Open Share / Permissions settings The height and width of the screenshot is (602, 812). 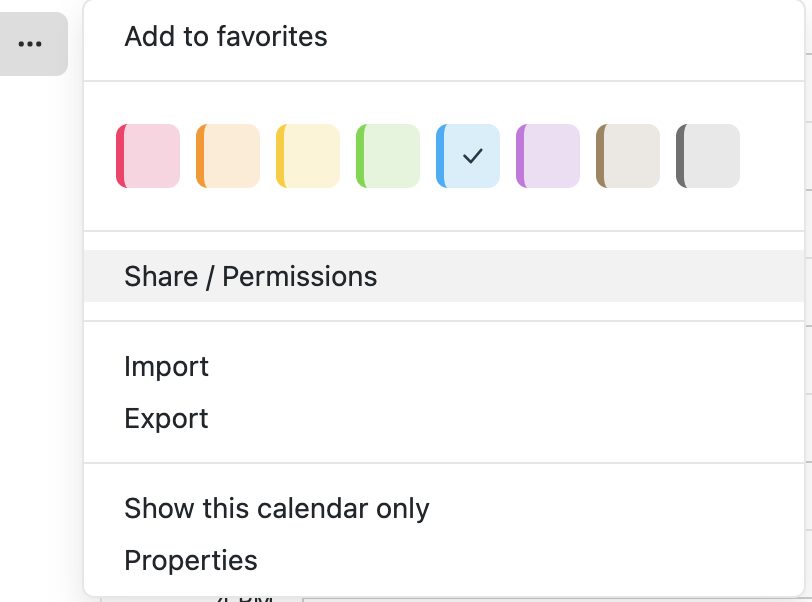tap(250, 277)
